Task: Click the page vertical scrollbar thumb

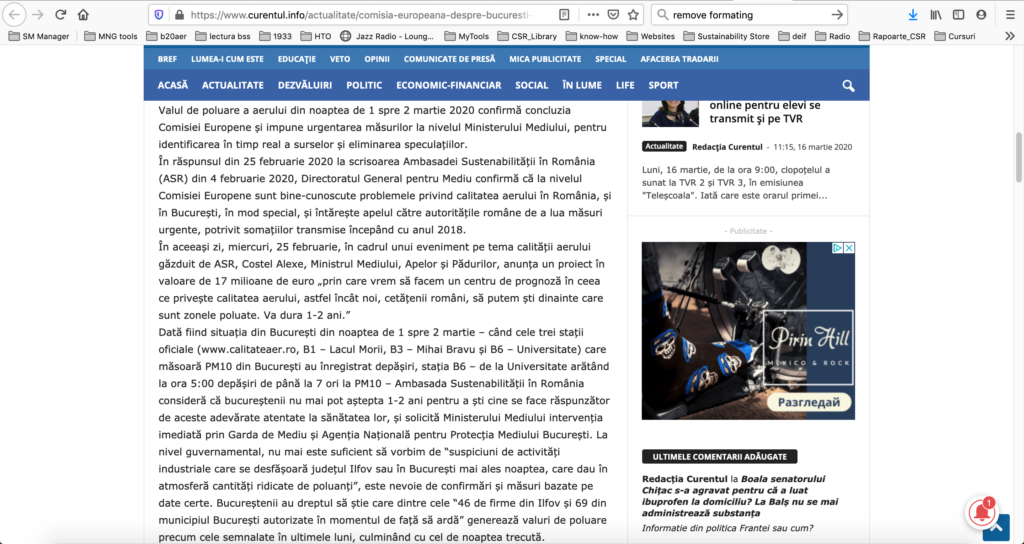Action: (1019, 157)
